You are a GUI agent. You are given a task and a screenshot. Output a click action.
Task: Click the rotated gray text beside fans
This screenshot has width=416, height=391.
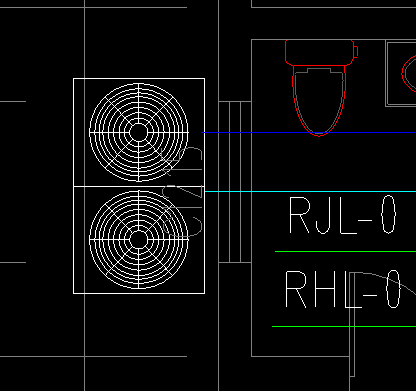coord(182,192)
